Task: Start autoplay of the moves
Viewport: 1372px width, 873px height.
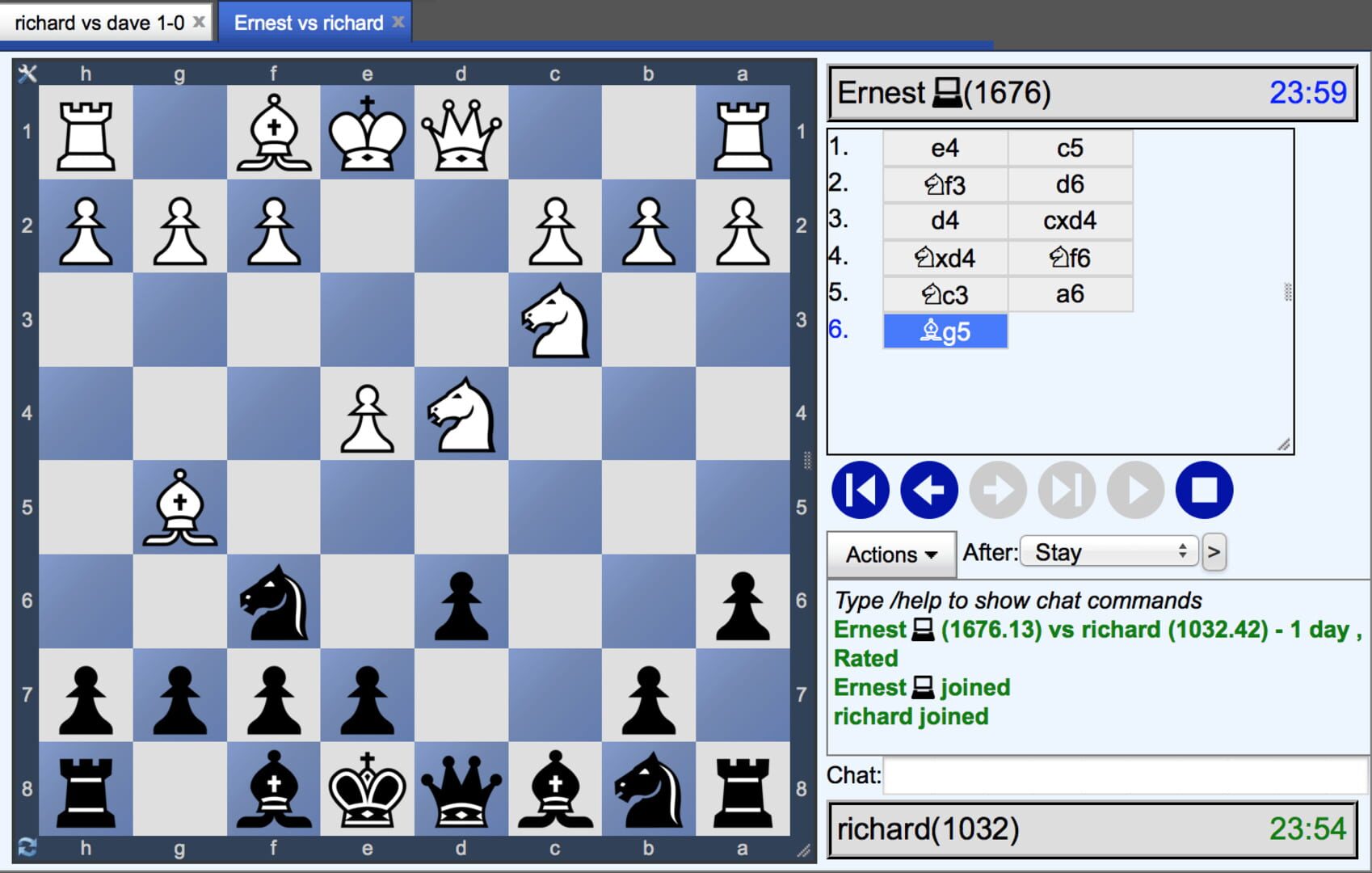Action: (1135, 489)
